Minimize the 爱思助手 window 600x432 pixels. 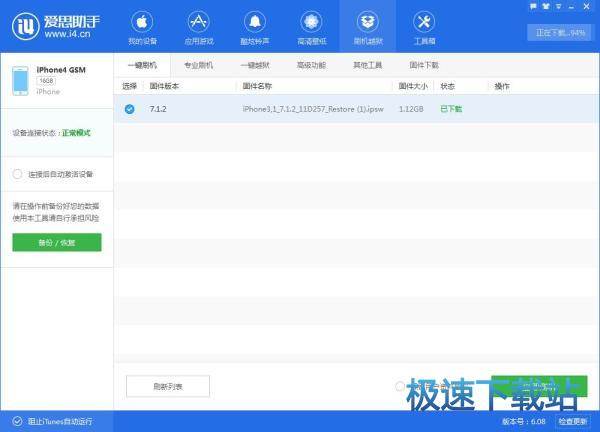pos(572,7)
